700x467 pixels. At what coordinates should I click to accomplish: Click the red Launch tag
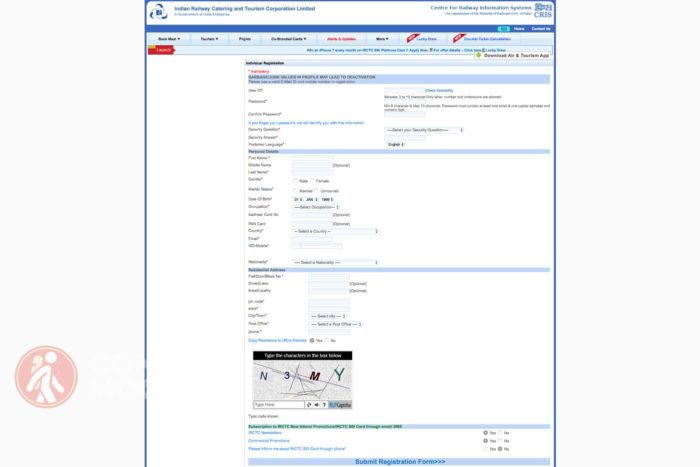point(162,50)
